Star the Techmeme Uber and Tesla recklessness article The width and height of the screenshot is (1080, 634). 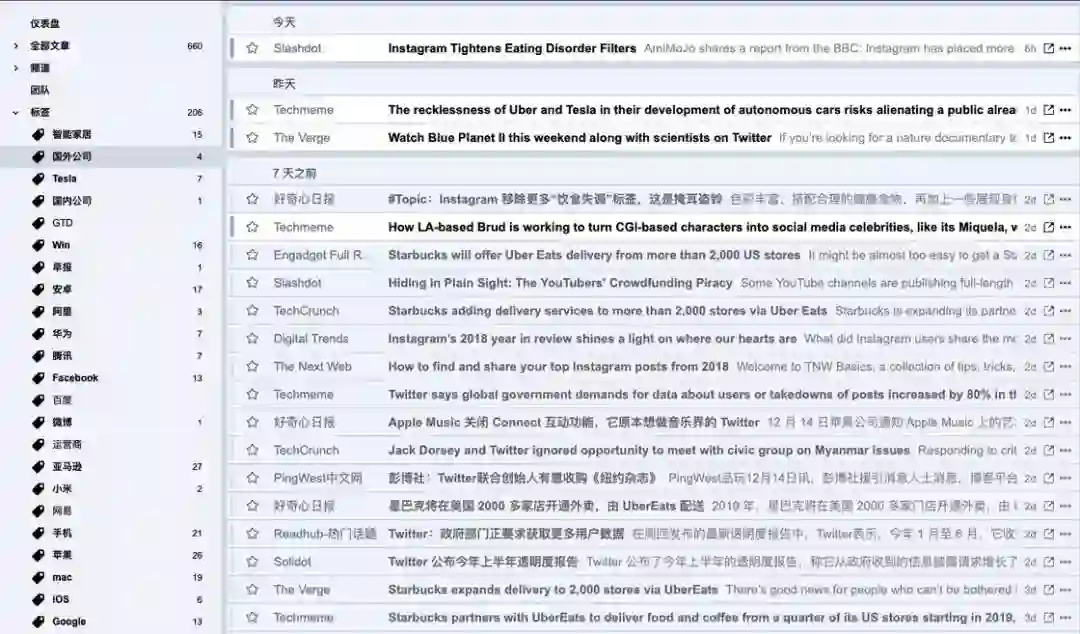pos(252,110)
